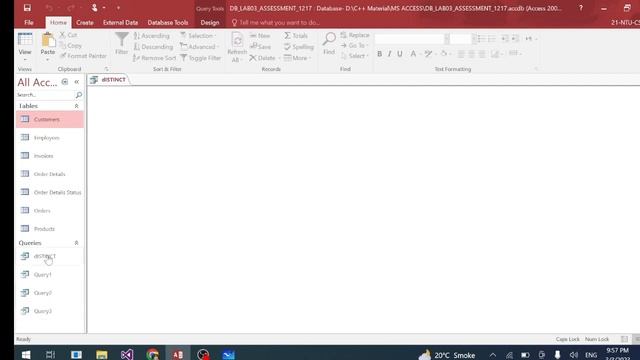
Task: Collapse the Tables group
Action: click(76, 106)
